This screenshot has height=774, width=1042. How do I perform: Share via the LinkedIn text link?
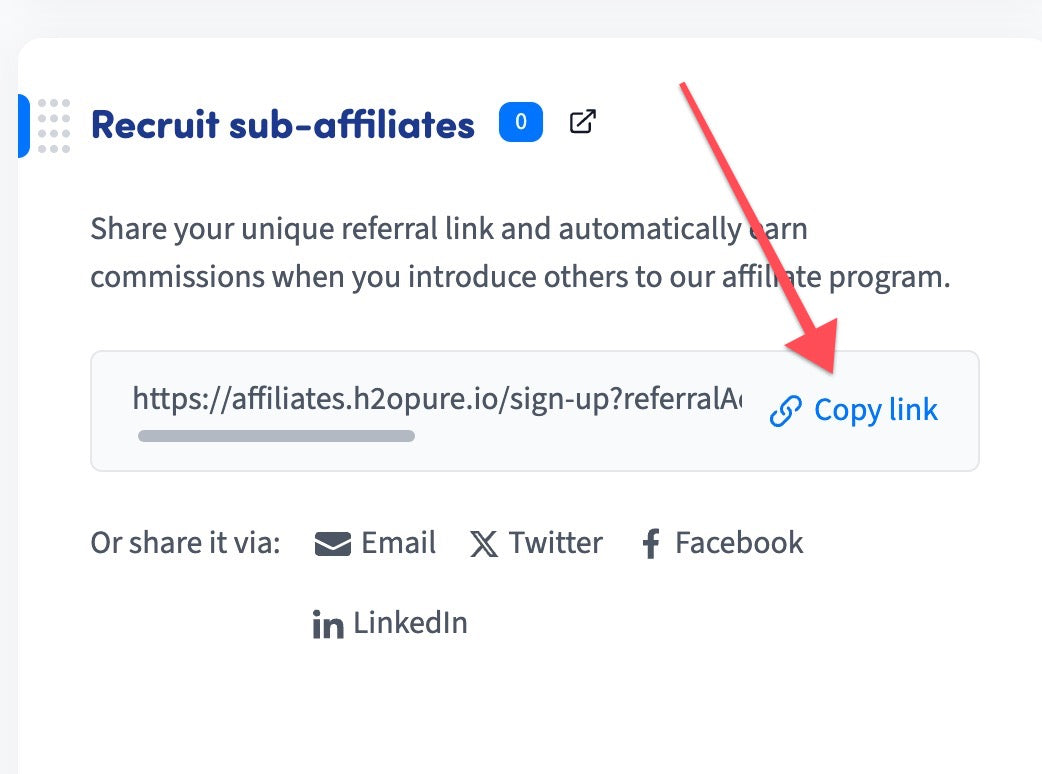pos(410,623)
